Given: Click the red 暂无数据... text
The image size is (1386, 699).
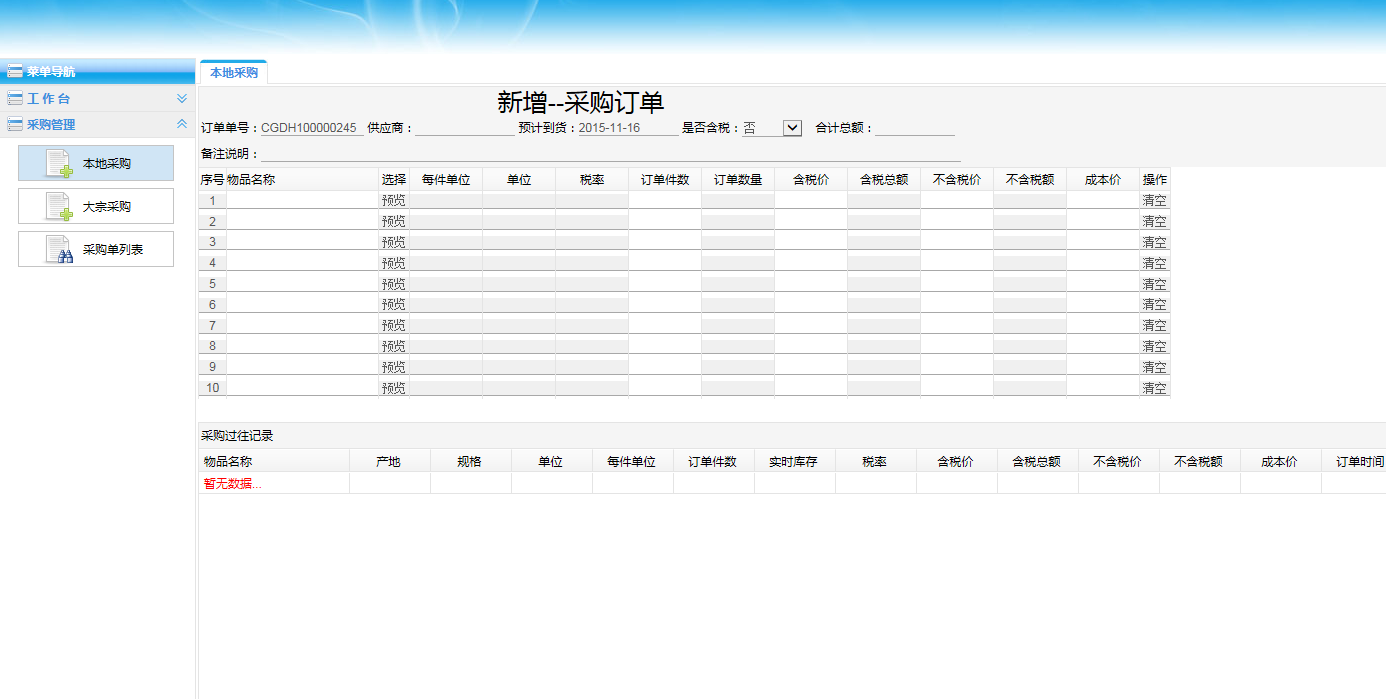Looking at the screenshot, I should 233,483.
